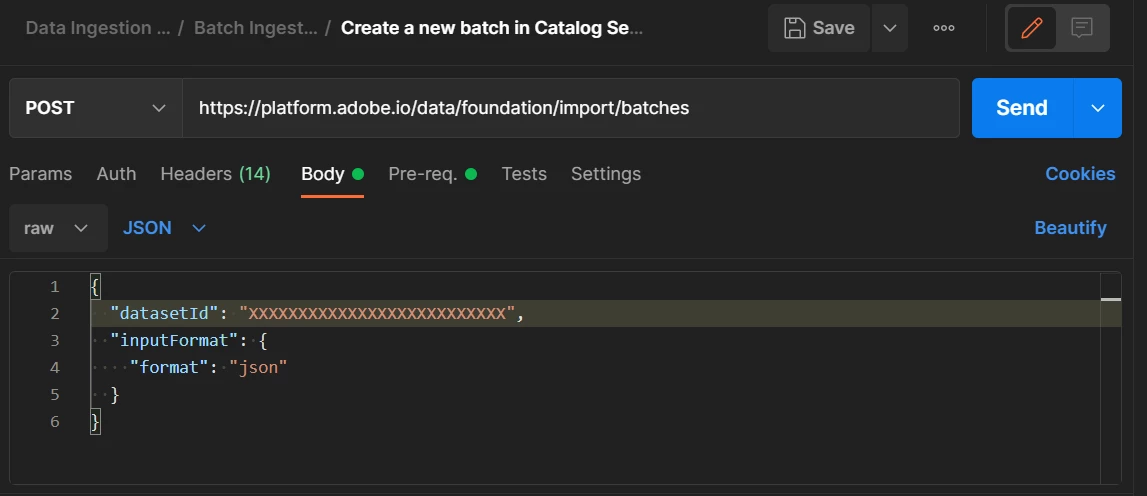Switch to the Auth tab
The width and height of the screenshot is (1147, 496).
tap(116, 174)
